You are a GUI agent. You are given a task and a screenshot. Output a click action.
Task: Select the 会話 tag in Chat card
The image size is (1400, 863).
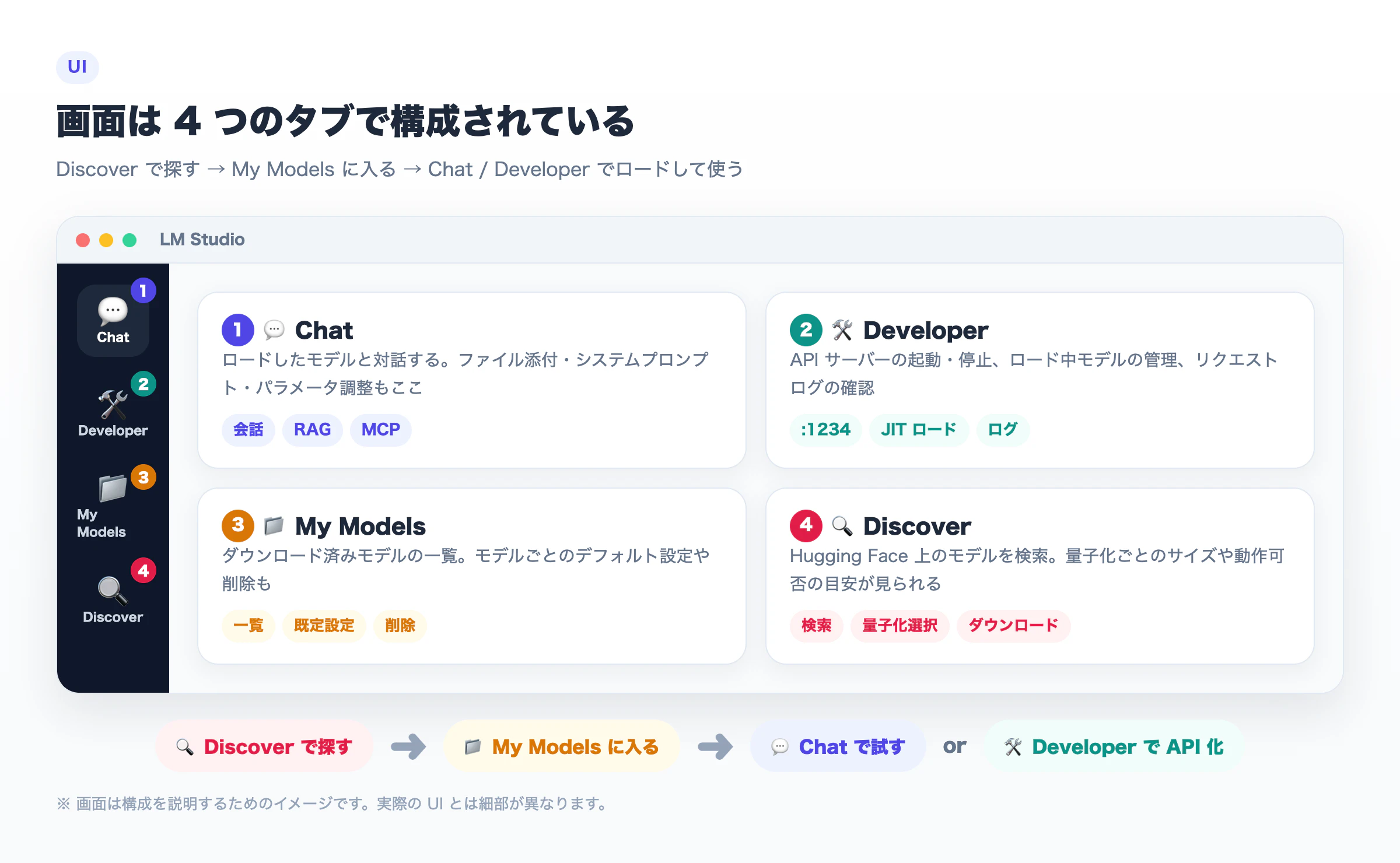click(x=249, y=430)
